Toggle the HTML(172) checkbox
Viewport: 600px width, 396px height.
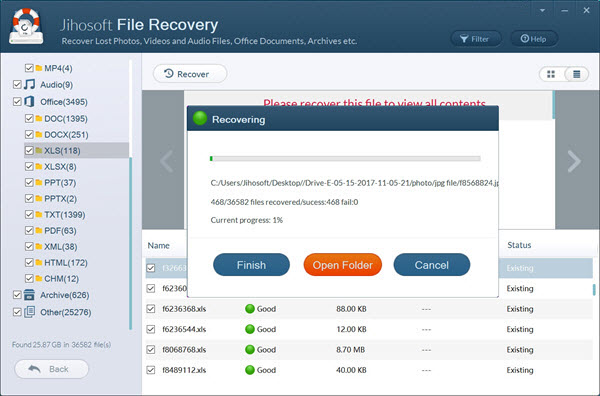pos(29,262)
